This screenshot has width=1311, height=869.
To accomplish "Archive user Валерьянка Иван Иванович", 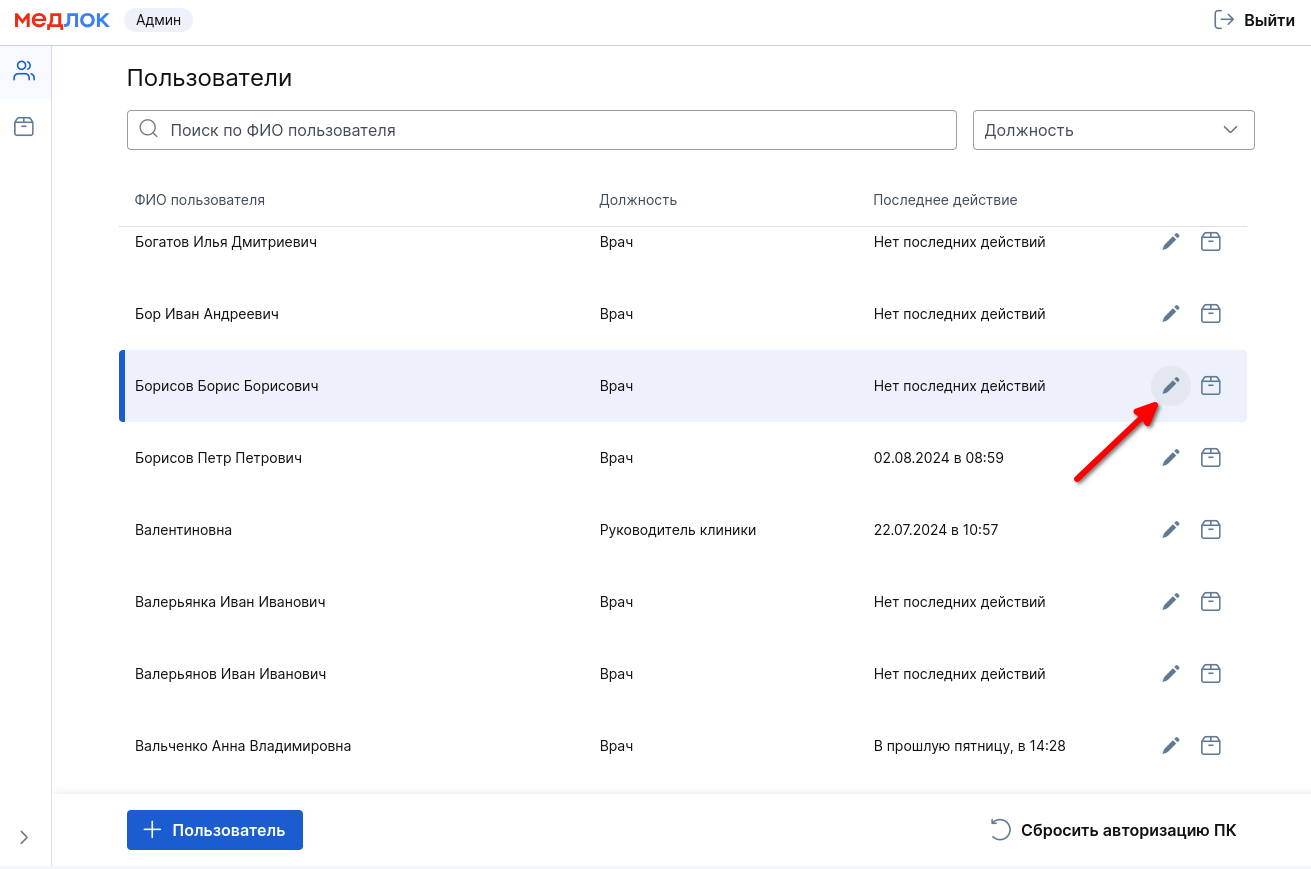I will pos(1210,602).
